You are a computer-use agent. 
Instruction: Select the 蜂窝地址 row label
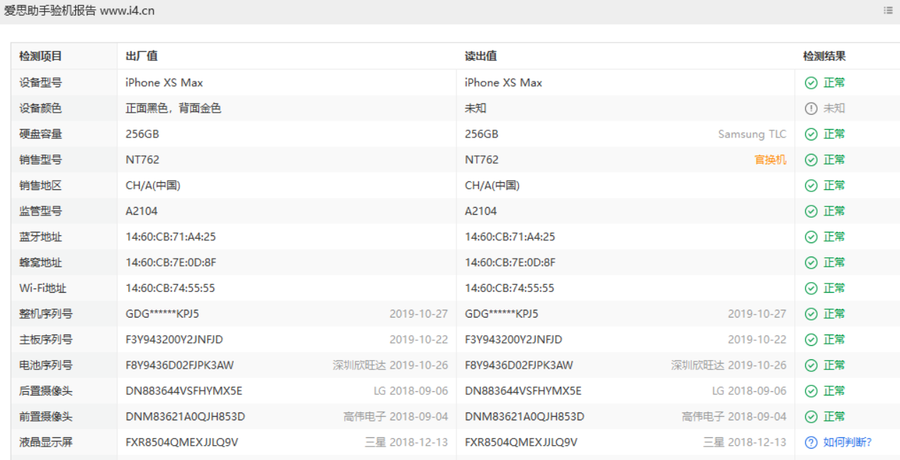[x=40, y=262]
